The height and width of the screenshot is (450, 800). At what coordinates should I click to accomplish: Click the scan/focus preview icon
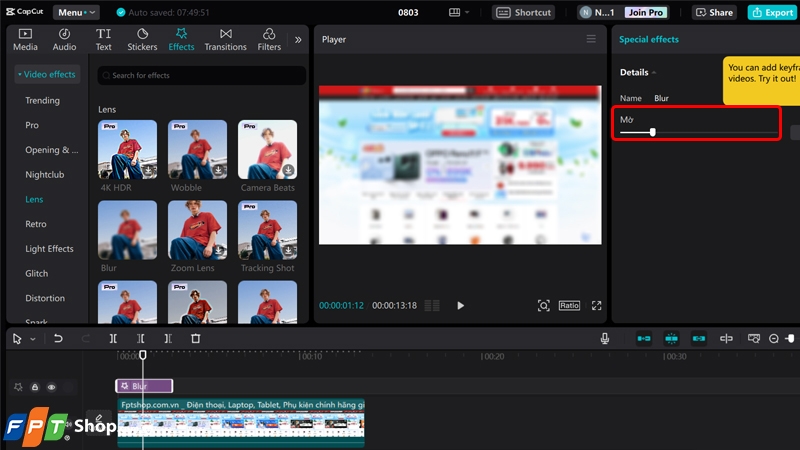coord(543,306)
